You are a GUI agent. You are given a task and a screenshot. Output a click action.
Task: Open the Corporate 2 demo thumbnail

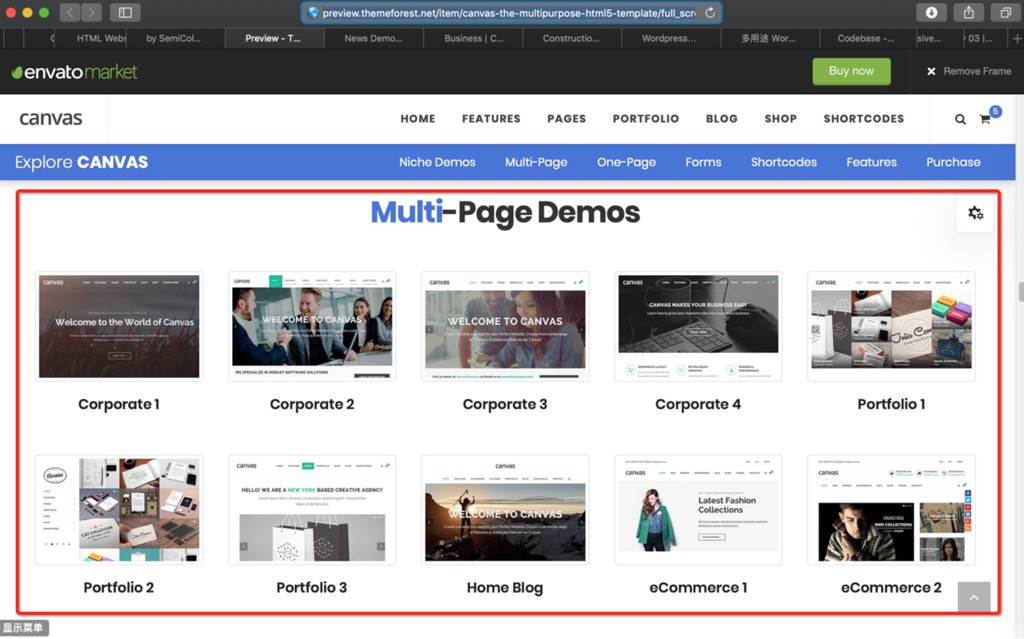312,327
